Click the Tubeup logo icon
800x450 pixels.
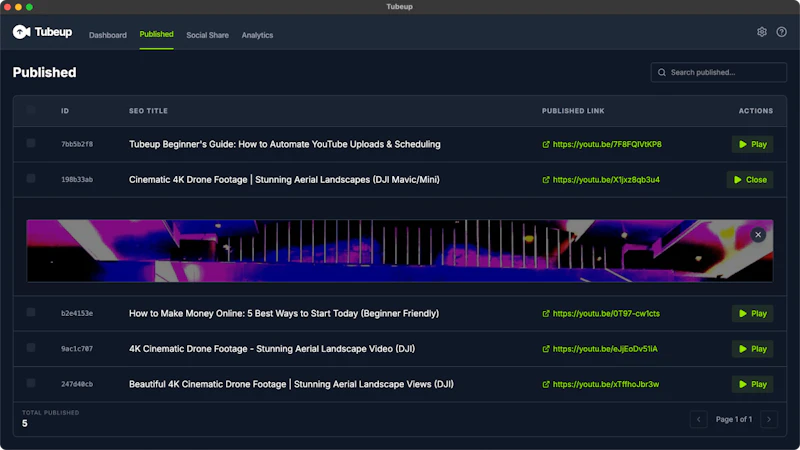point(21,32)
